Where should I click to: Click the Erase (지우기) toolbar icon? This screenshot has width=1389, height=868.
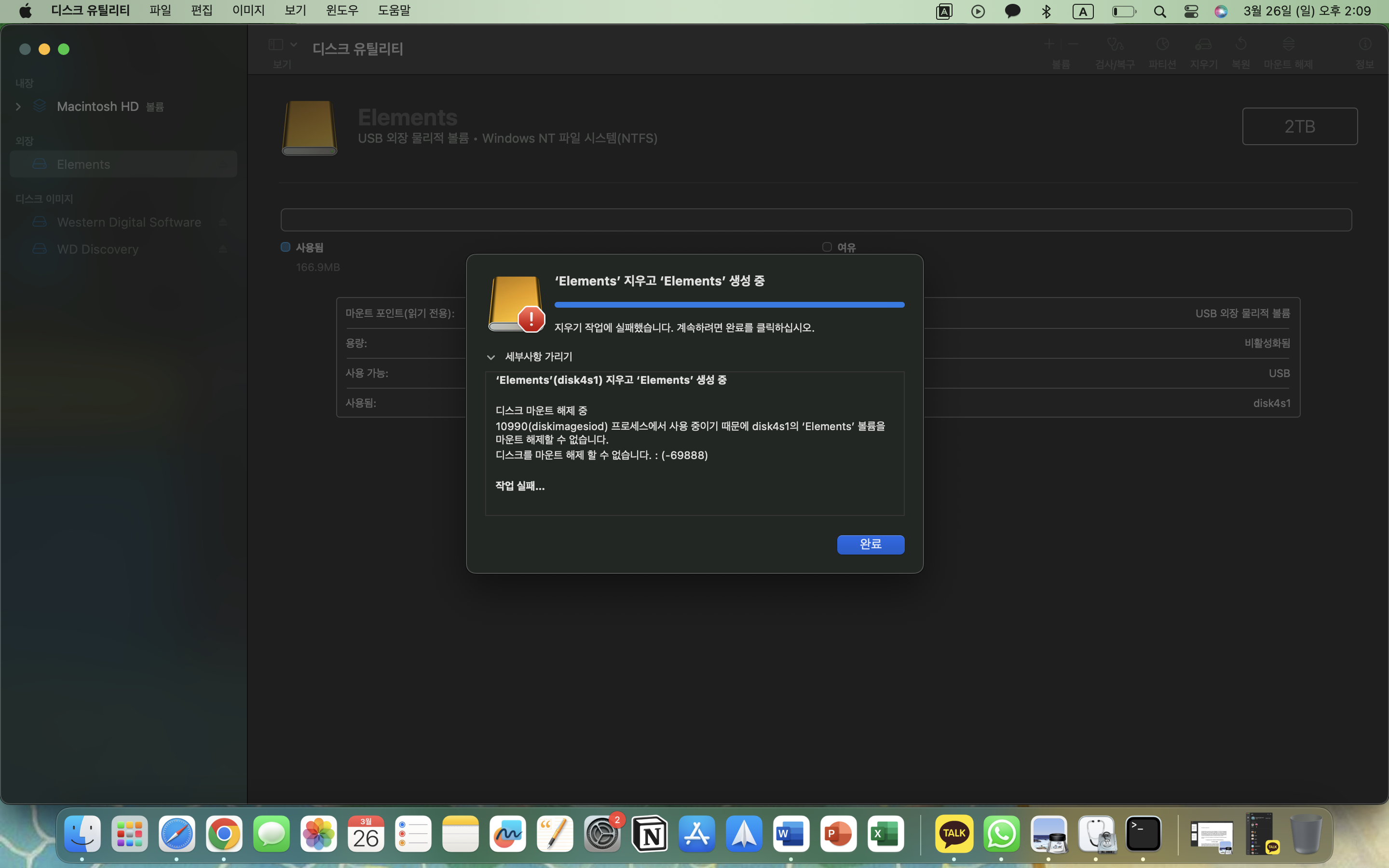pos(1203,44)
